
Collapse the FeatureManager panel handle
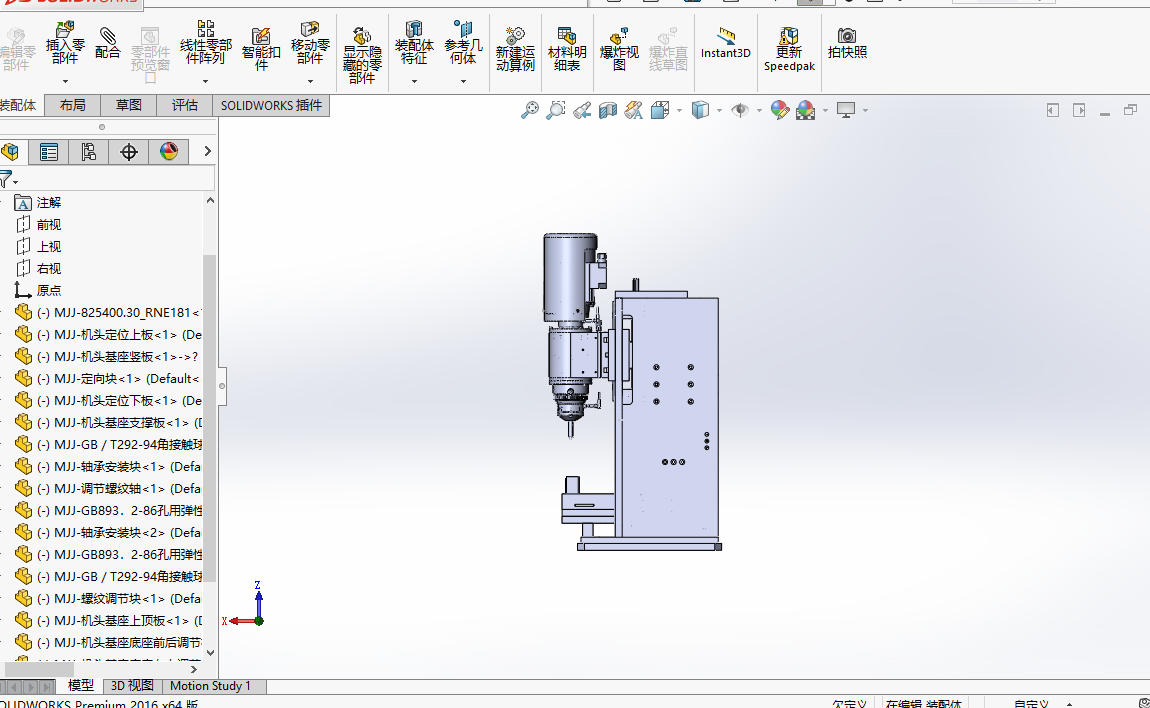pyautogui.click(x=221, y=386)
